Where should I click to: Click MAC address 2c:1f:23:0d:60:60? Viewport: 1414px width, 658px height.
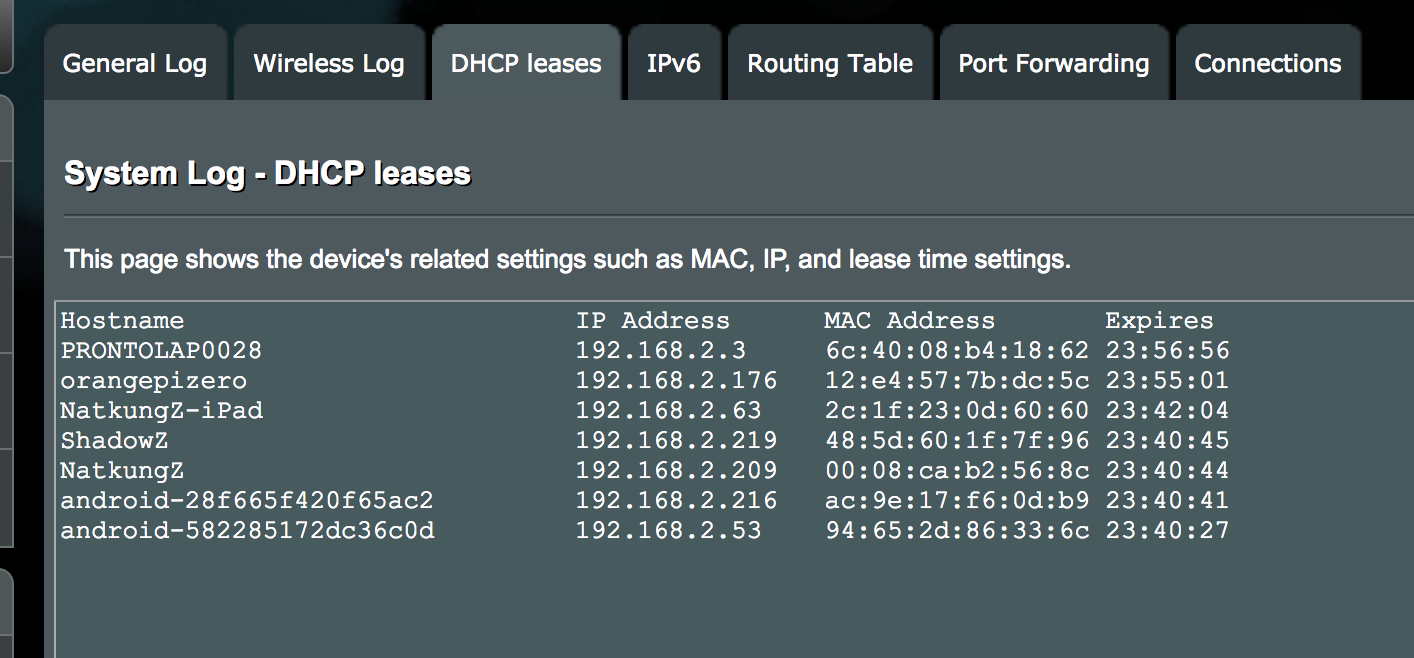pyautogui.click(x=957, y=411)
